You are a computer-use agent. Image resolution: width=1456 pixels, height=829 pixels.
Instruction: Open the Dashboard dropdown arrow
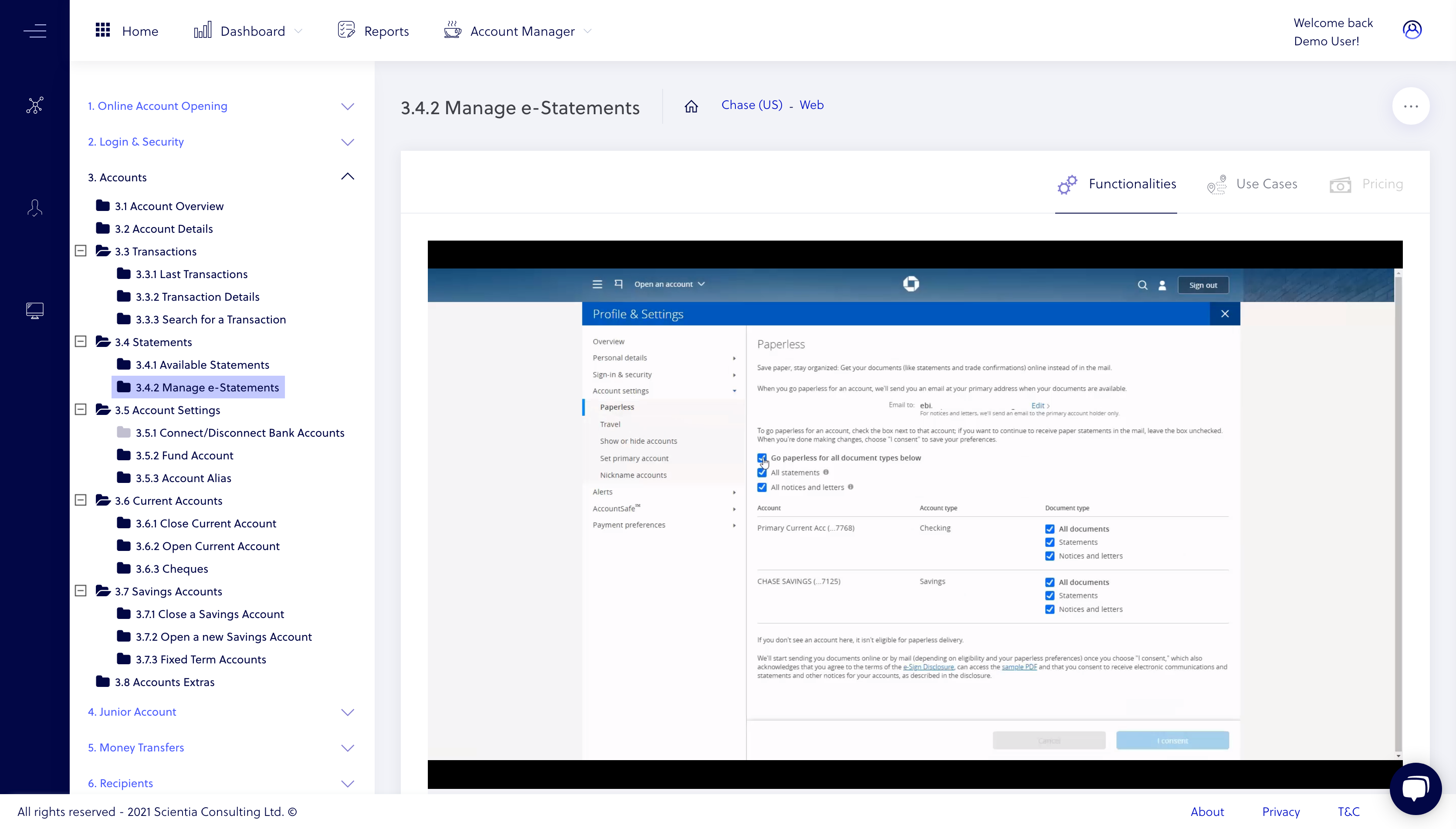298,31
